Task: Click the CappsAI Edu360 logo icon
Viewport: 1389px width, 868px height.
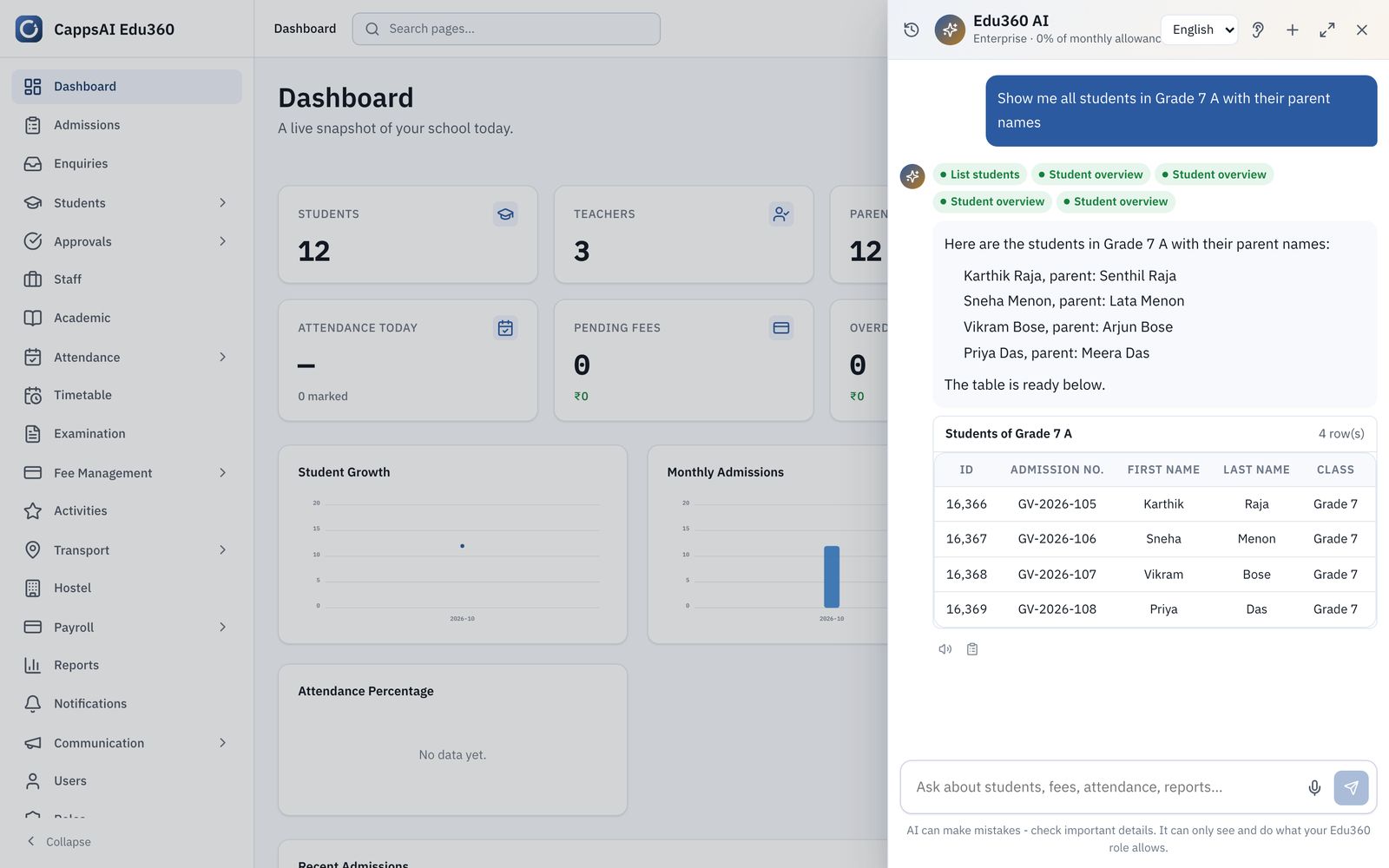Action: 29,29
